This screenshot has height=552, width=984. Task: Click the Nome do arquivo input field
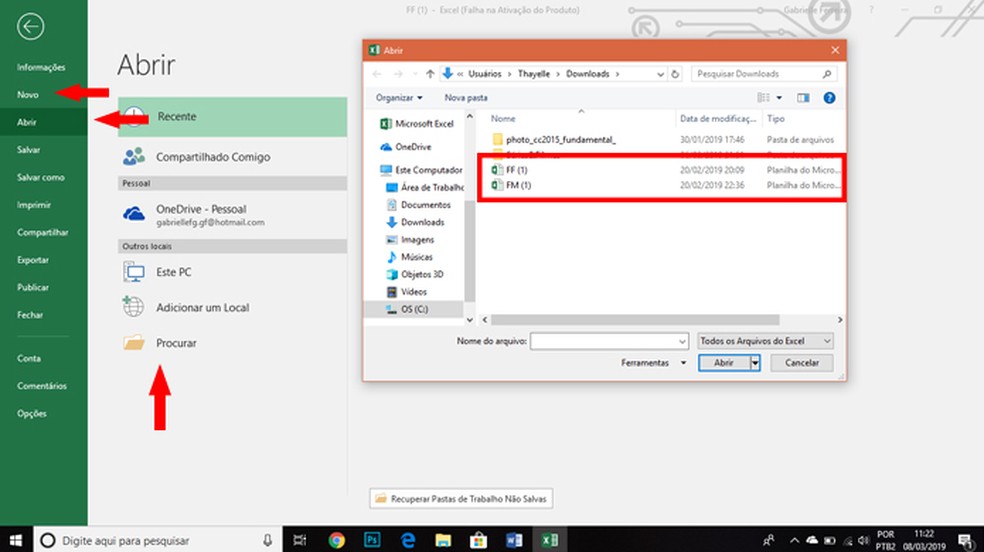[609, 341]
